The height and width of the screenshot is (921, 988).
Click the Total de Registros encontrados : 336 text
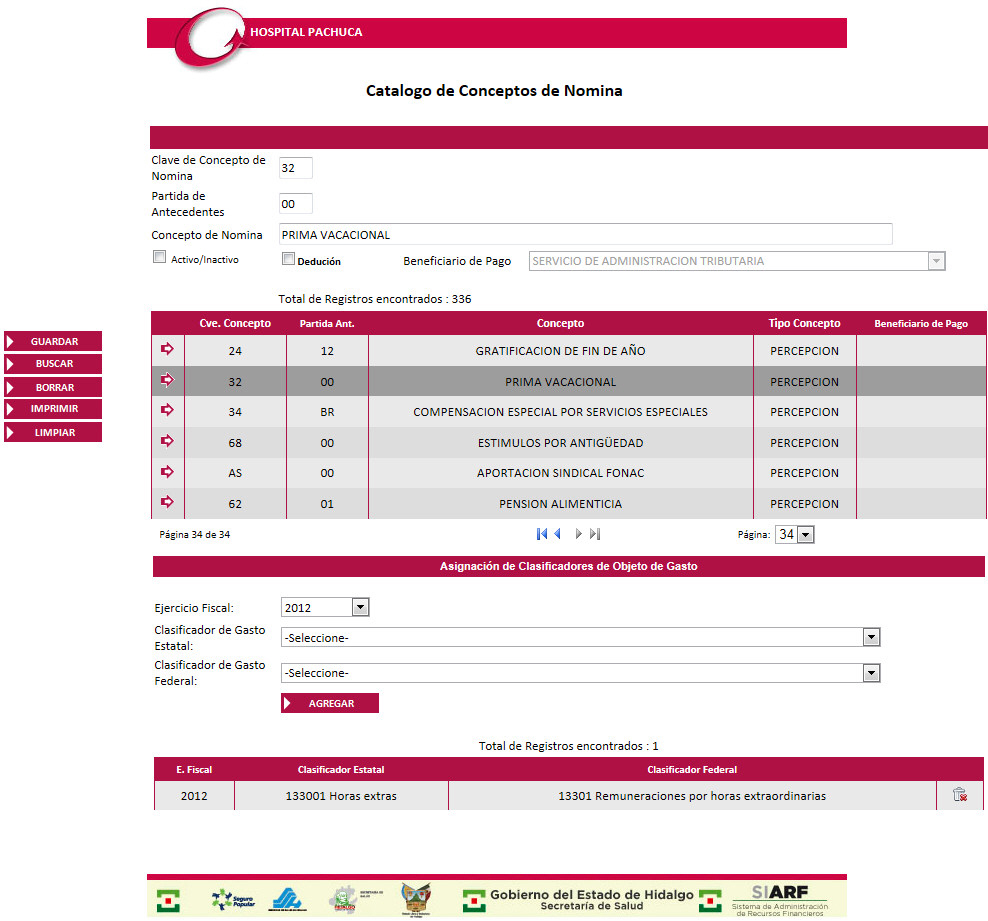pos(375,299)
